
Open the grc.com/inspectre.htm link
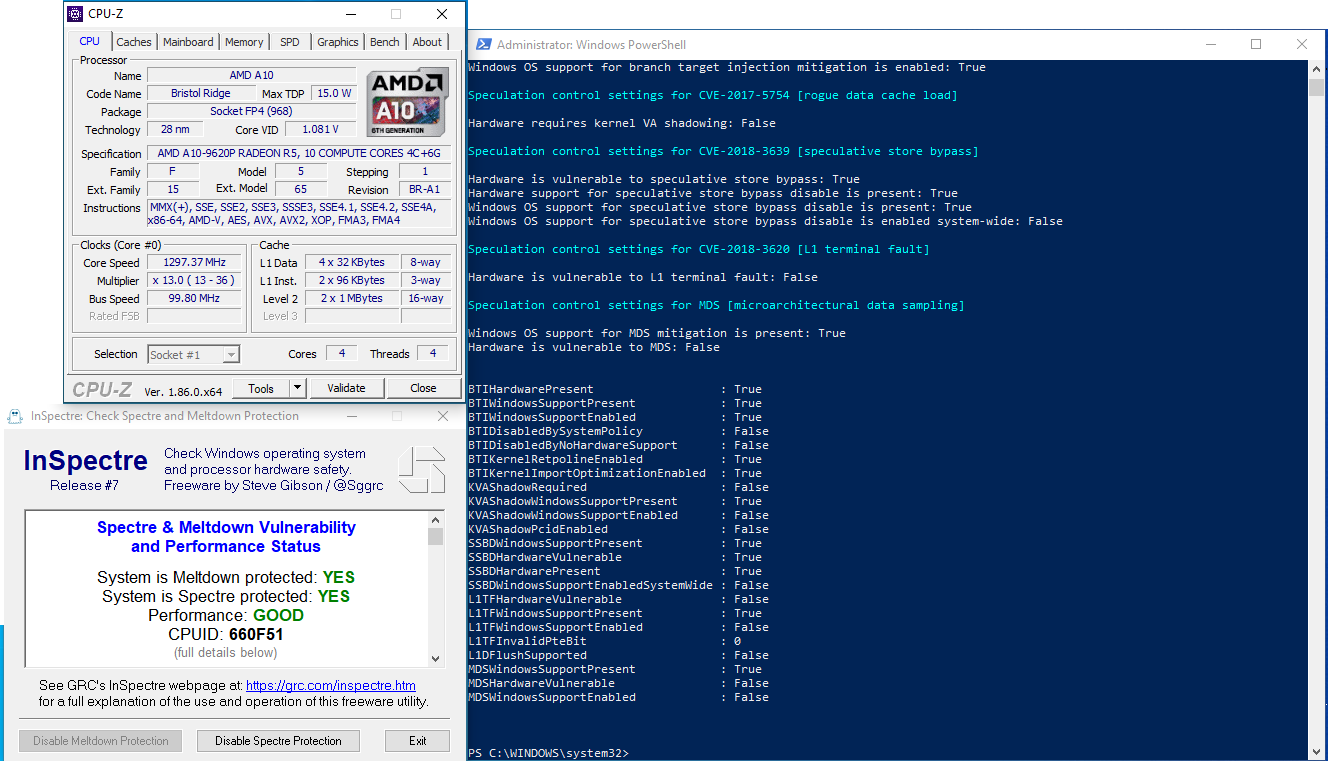pos(331,686)
